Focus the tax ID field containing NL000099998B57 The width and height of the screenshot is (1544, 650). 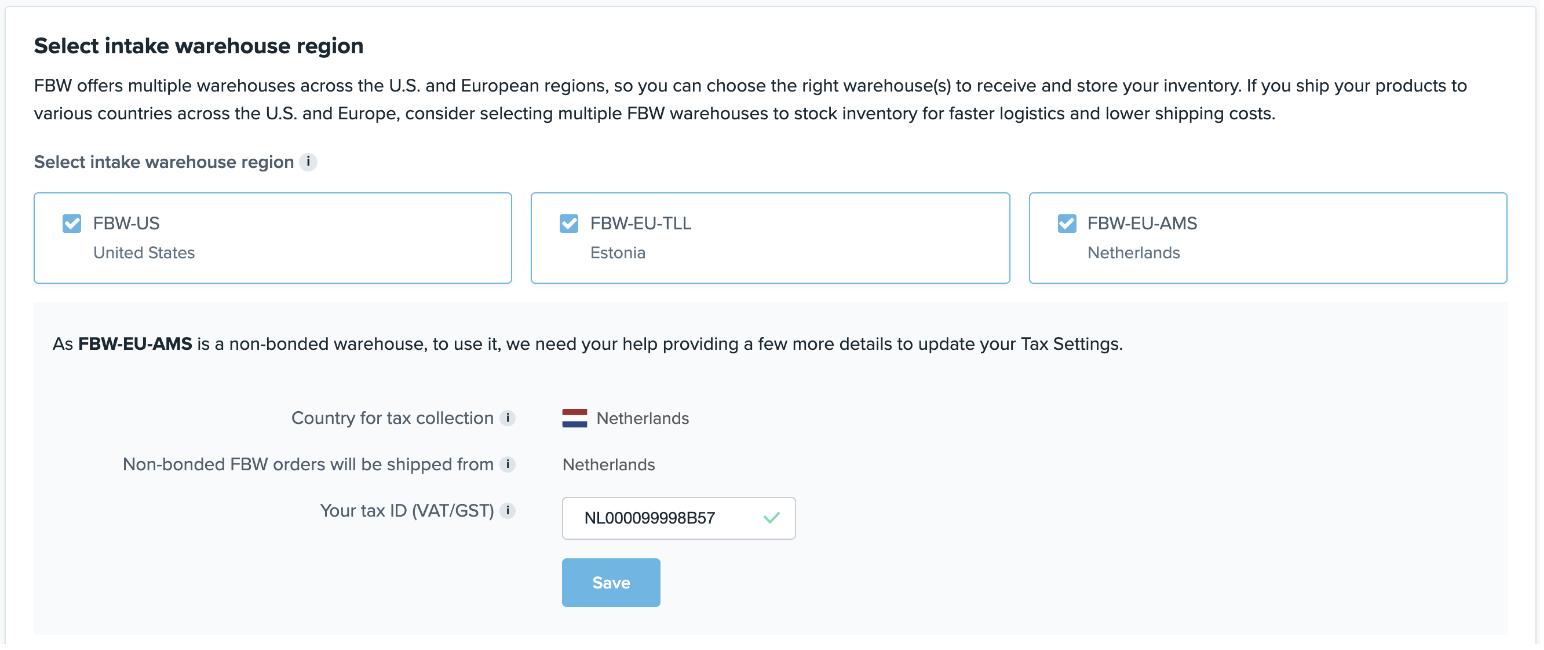679,518
